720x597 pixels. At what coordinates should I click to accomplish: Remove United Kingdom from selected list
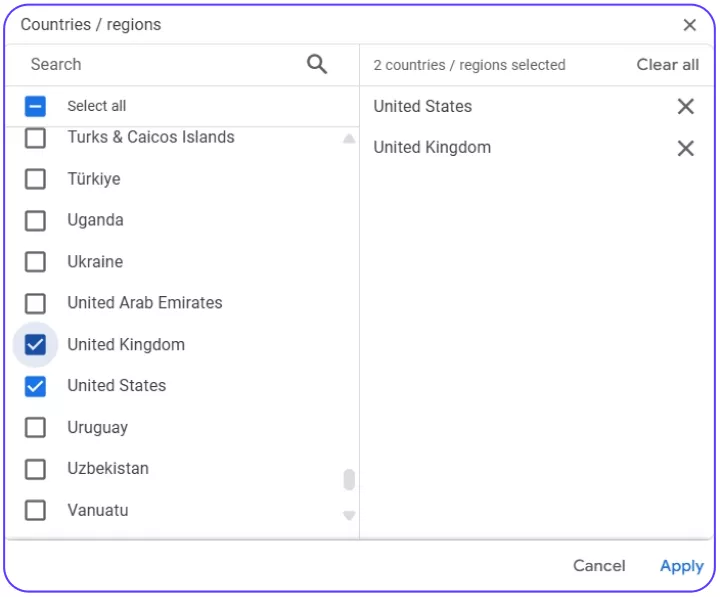(x=686, y=148)
